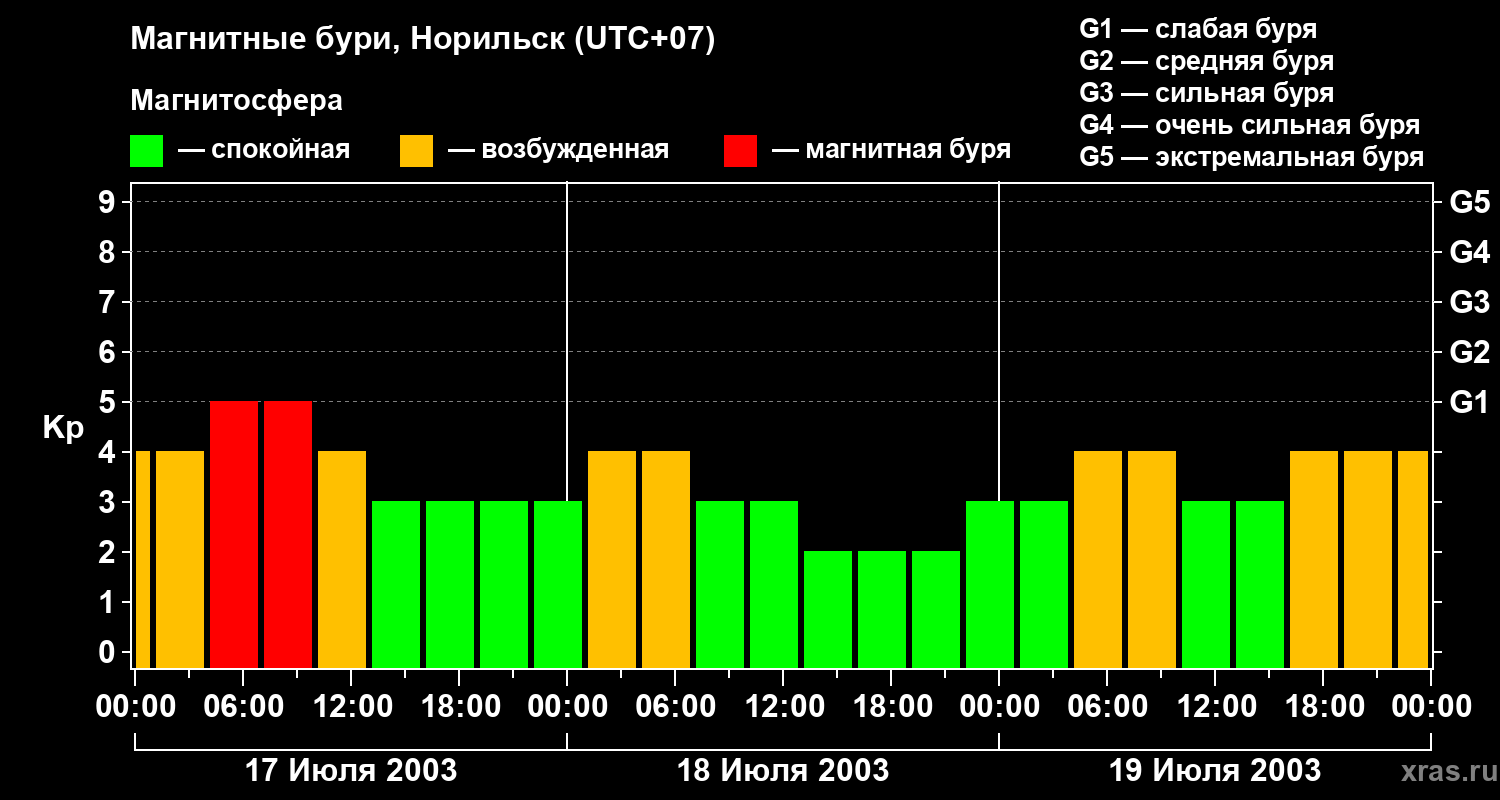
Task: Click the G2 label on the right axis
Action: click(x=1469, y=352)
